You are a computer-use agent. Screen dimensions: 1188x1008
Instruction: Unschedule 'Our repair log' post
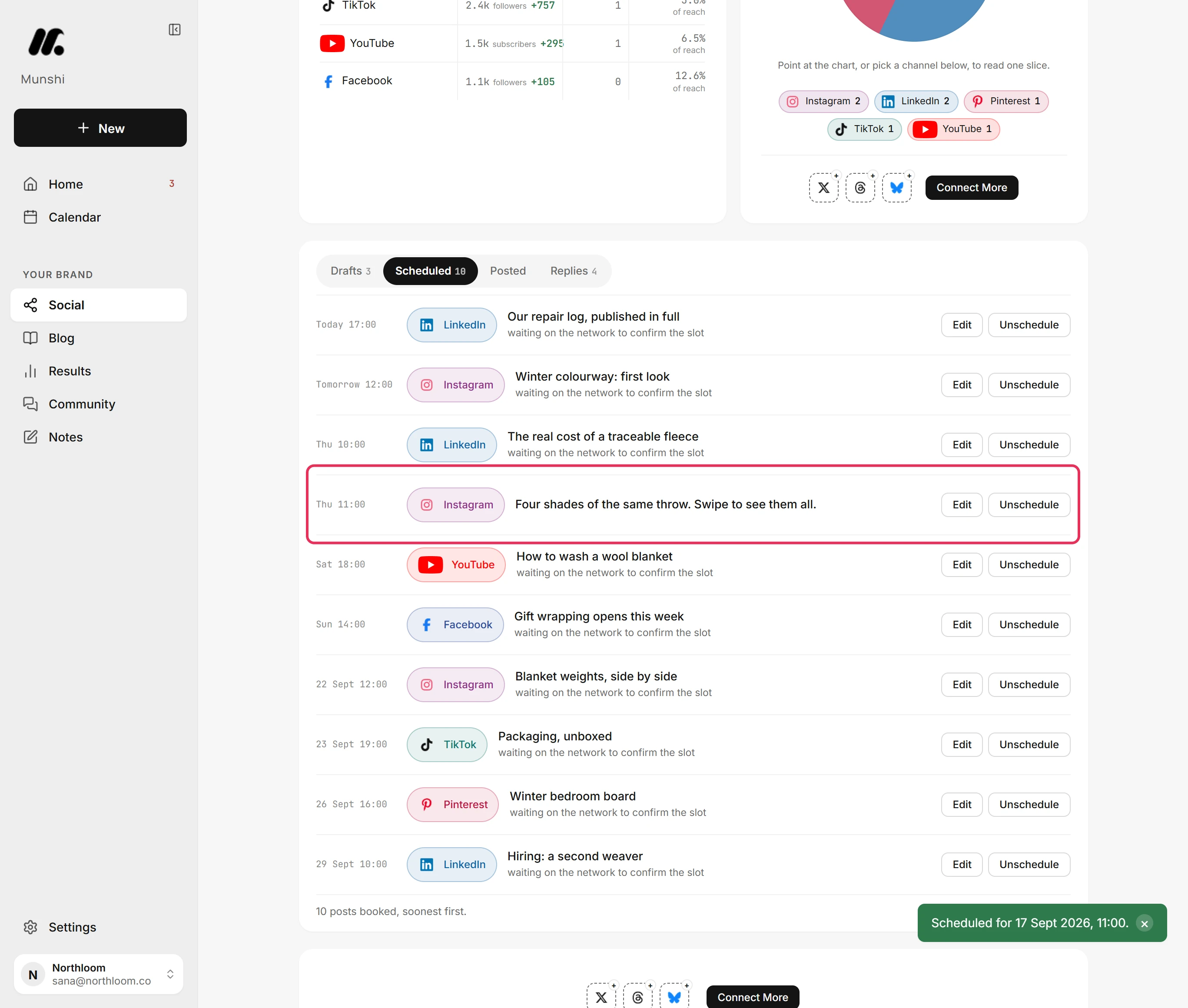[1029, 325]
